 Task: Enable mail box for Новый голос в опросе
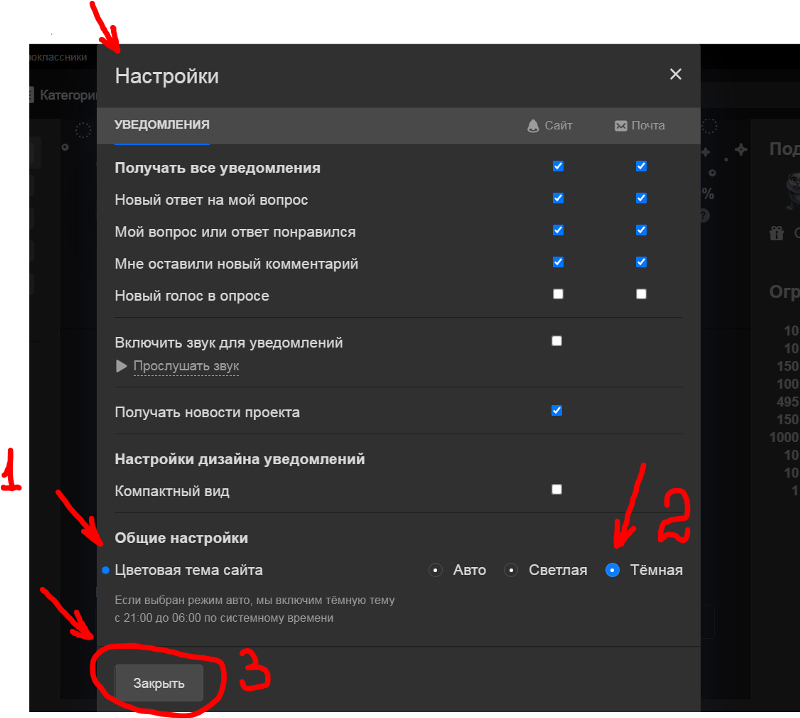641,294
